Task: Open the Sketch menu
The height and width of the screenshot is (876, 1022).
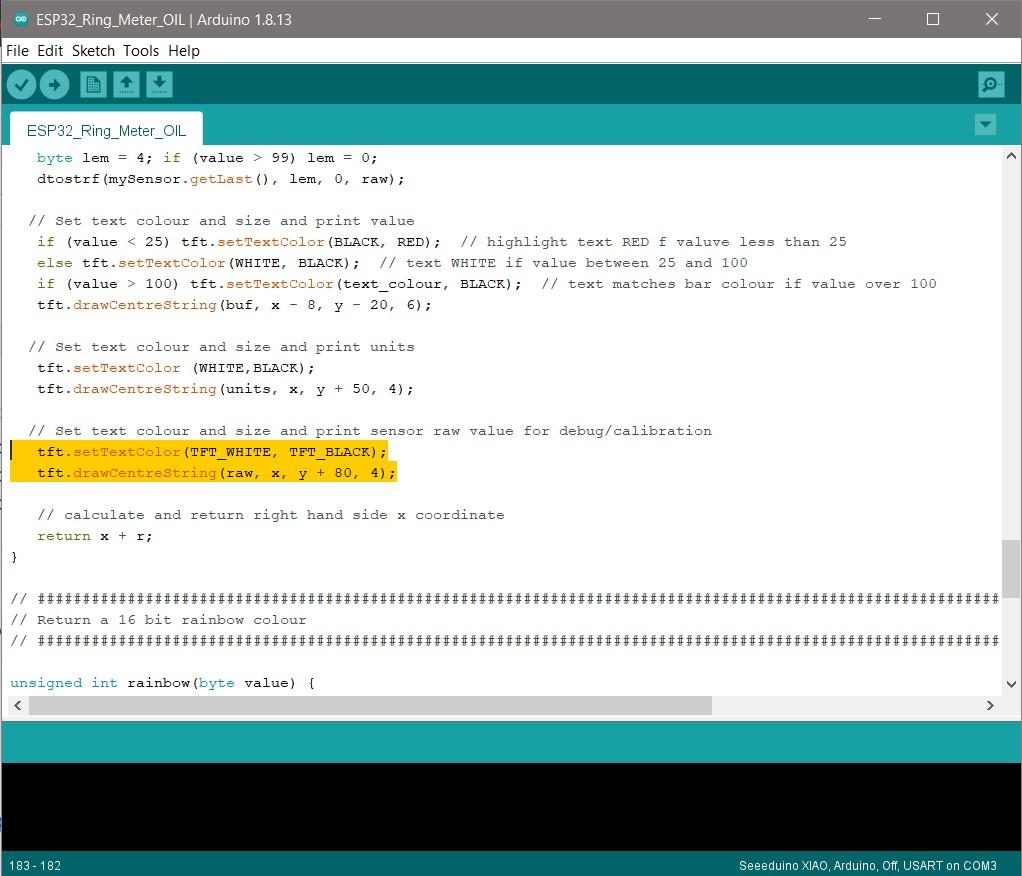Action: tap(93, 50)
